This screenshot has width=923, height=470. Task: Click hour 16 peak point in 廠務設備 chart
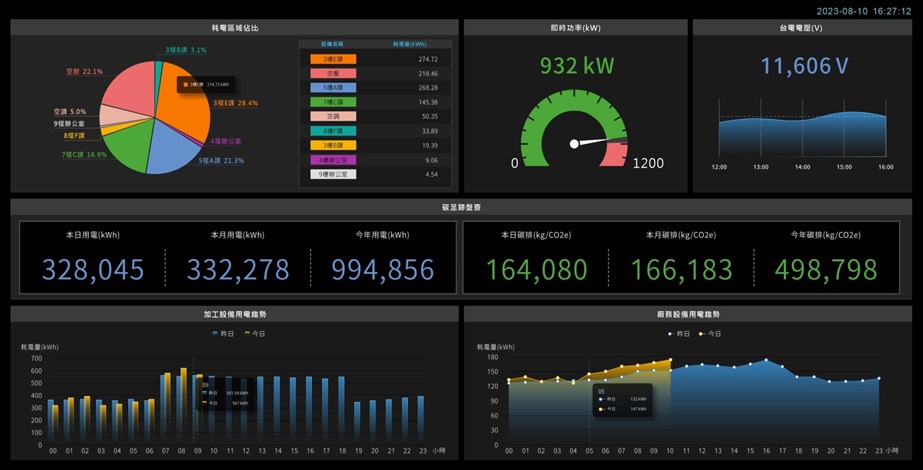[766, 360]
